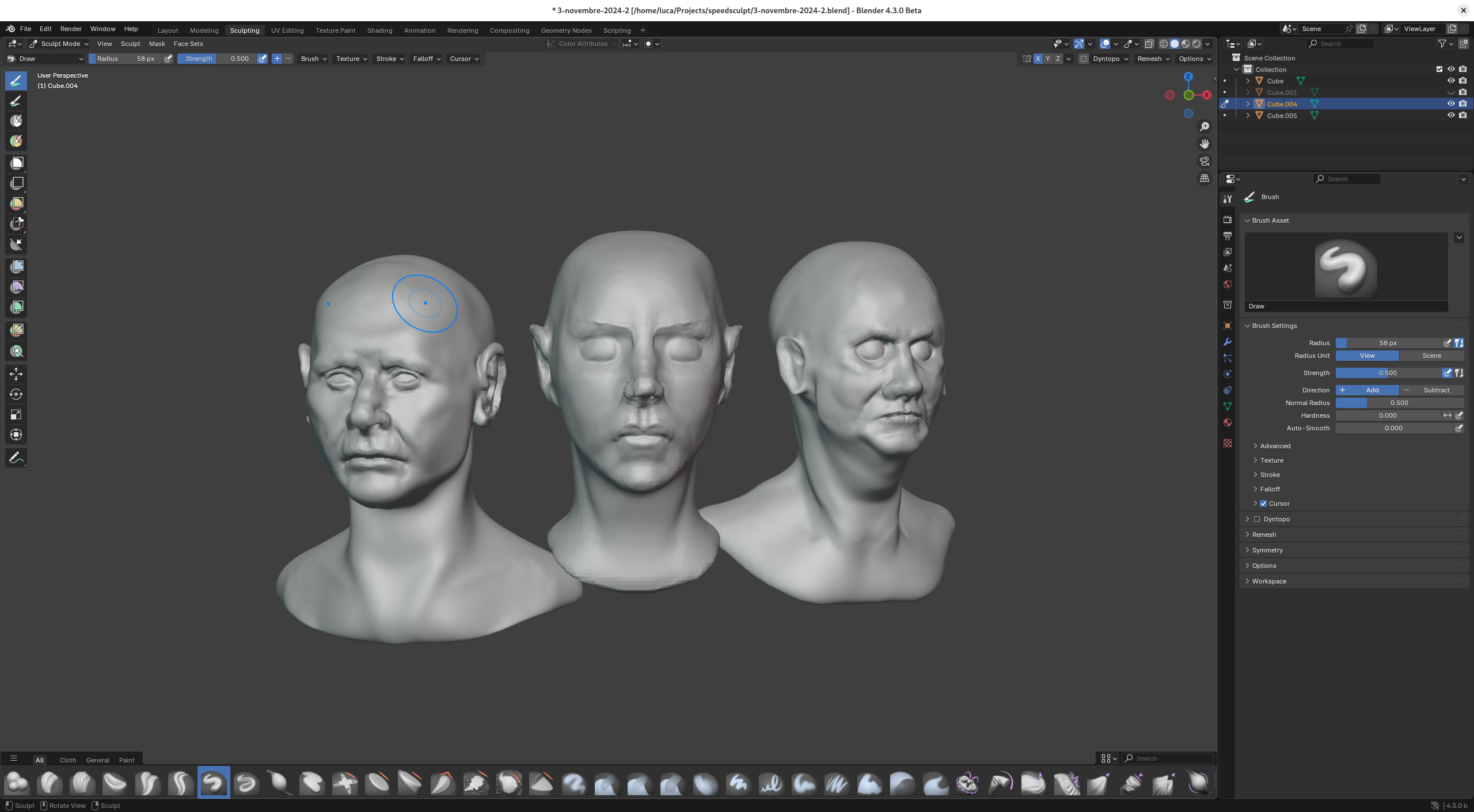
Task: Click the header minus Subtract direction button
Action: pyautogui.click(x=288, y=59)
